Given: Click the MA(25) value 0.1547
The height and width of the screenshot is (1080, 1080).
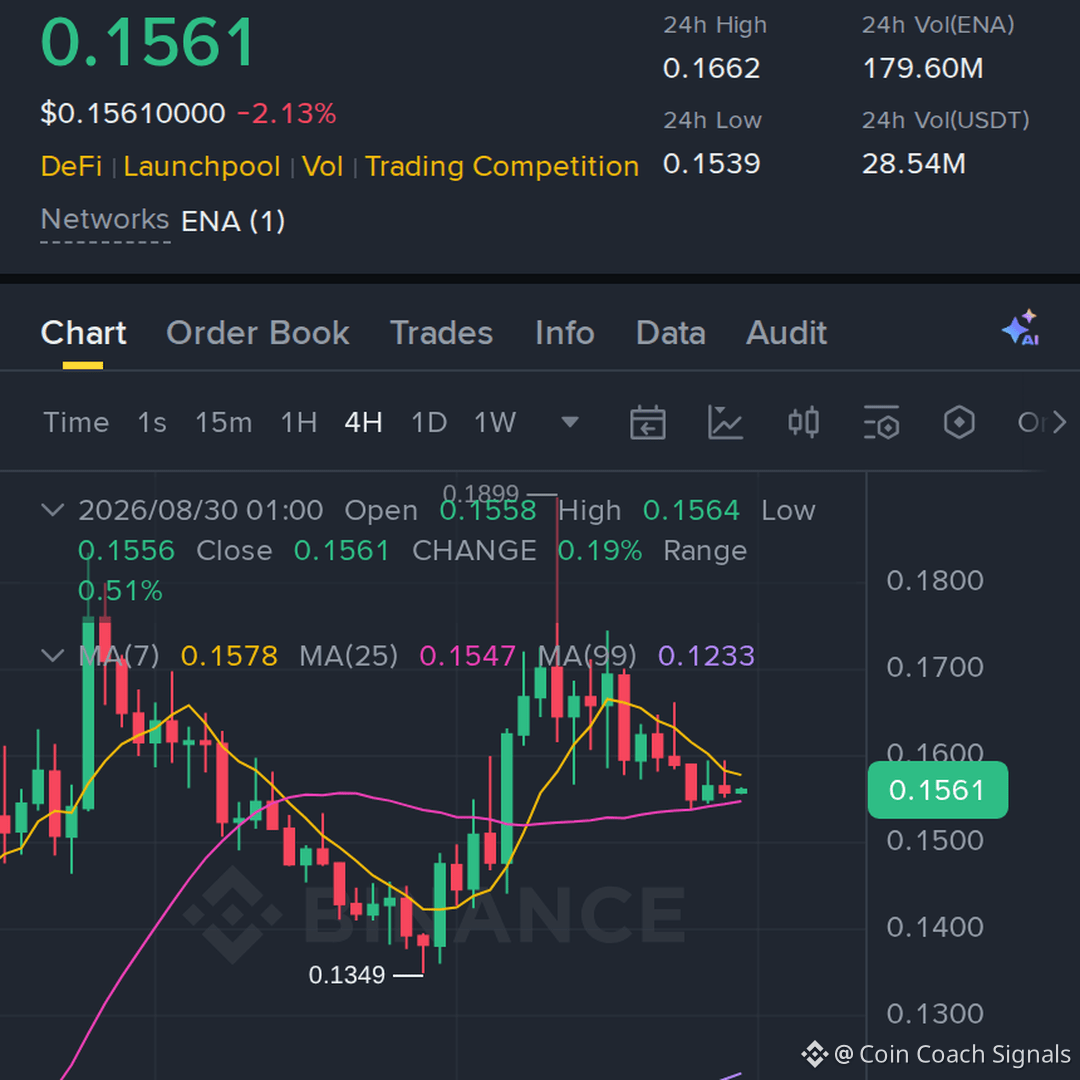Looking at the screenshot, I should [x=468, y=656].
